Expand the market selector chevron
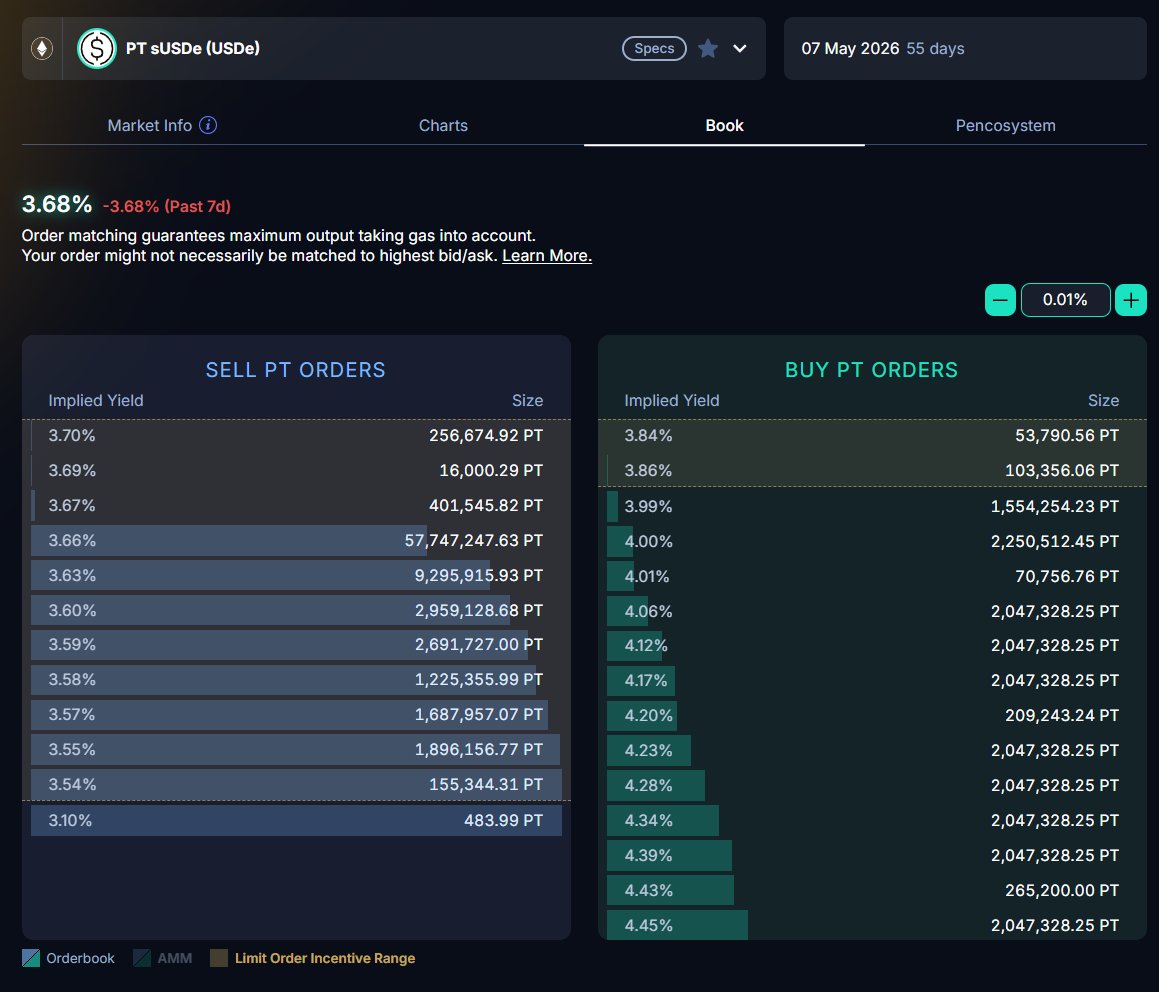This screenshot has height=992, width=1159. coord(740,49)
